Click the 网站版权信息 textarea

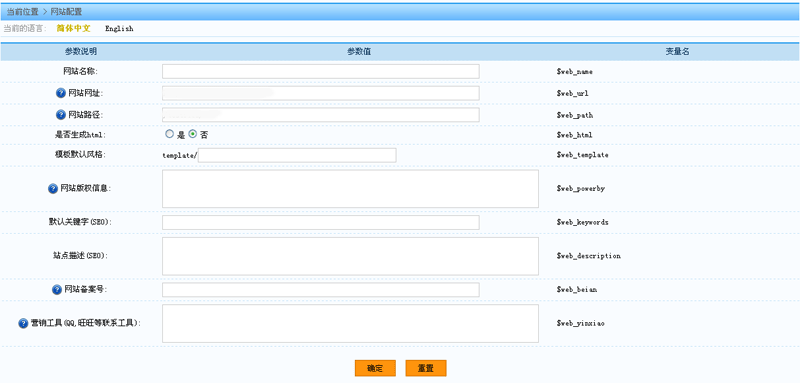351,189
